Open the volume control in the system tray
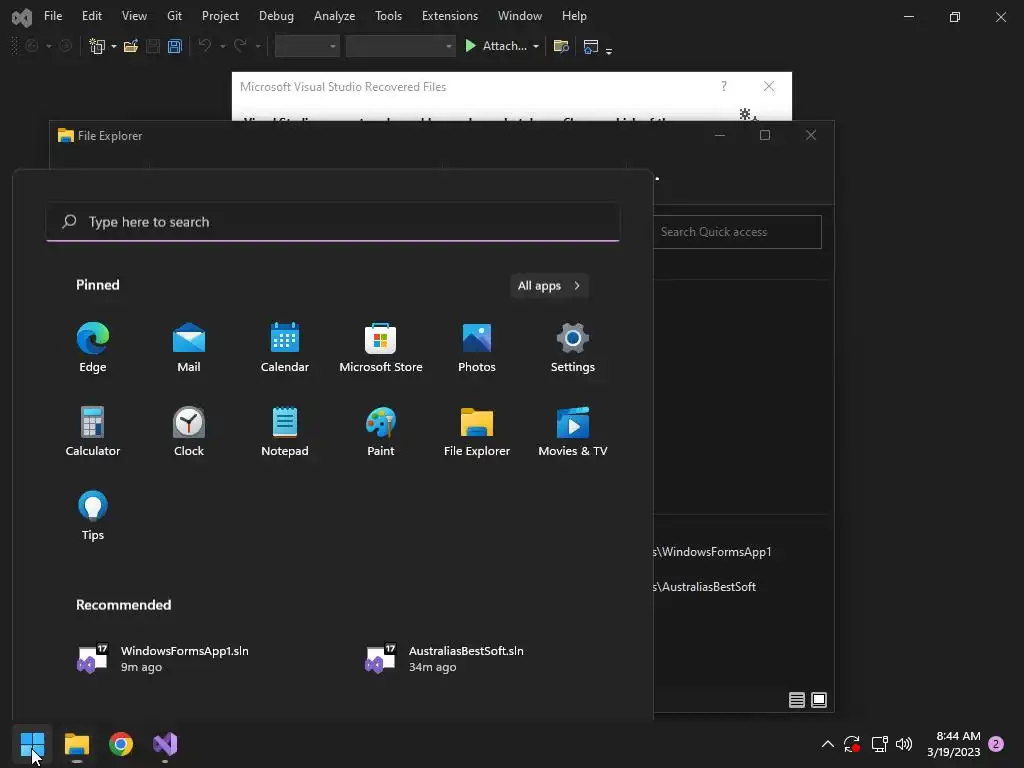 tap(904, 744)
